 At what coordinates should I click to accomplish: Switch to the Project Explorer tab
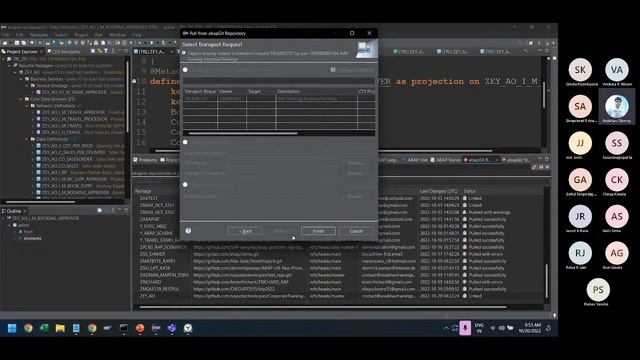coord(22,51)
